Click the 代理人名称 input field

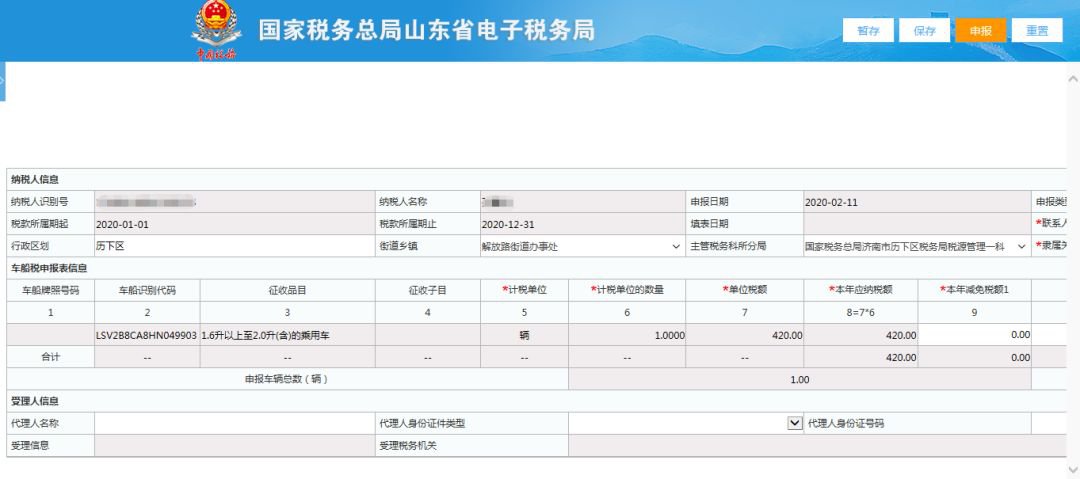[235, 423]
